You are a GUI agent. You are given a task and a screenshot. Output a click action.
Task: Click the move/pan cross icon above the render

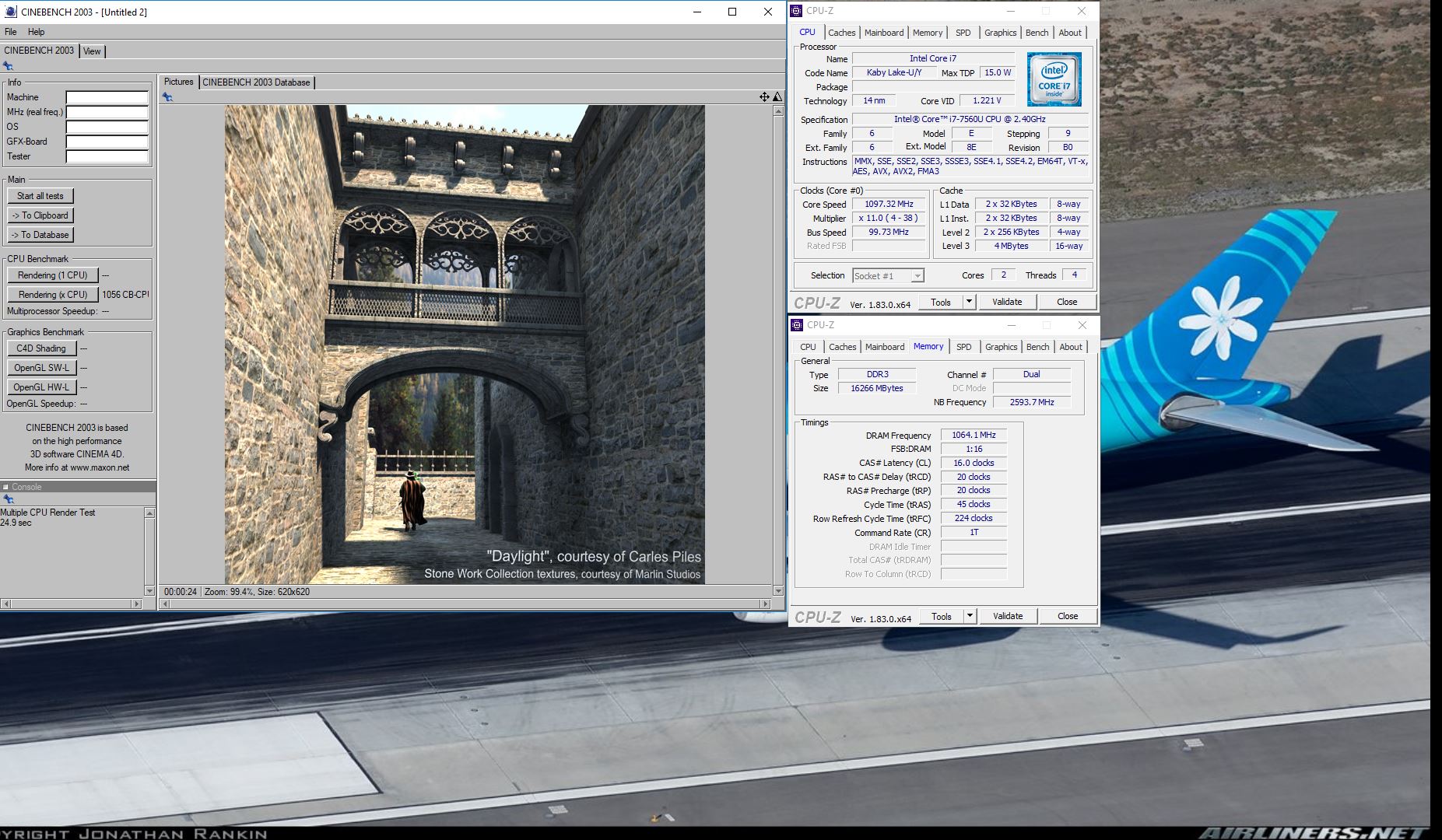click(x=764, y=97)
